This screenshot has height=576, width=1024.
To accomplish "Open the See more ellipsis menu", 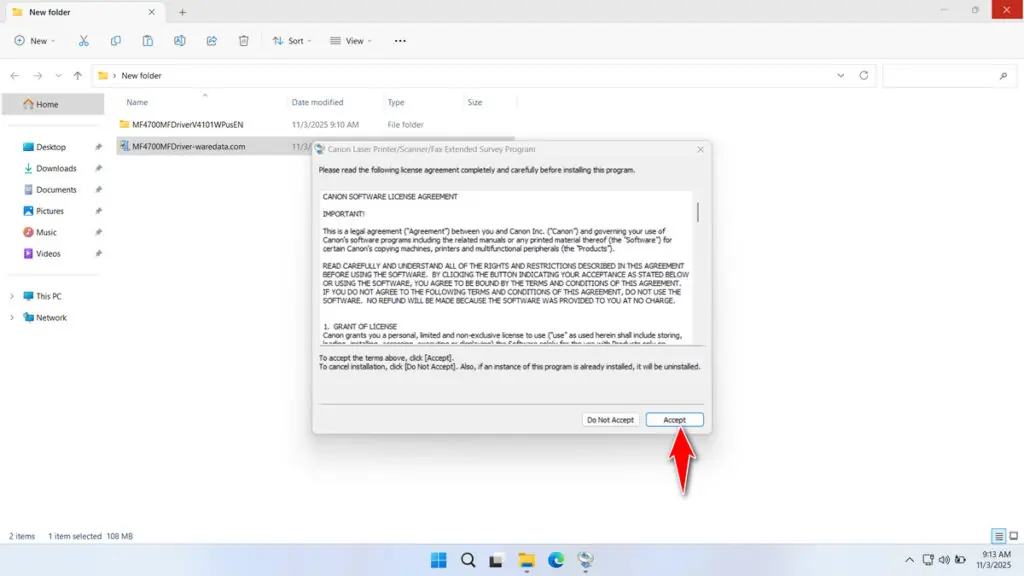I will click(400, 41).
